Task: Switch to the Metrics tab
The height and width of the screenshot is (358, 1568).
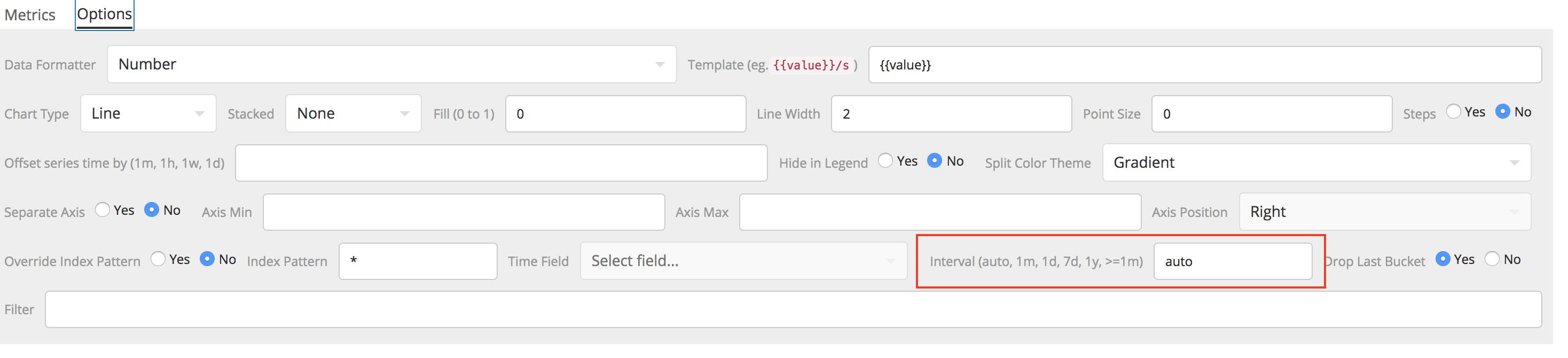Action: tap(30, 14)
